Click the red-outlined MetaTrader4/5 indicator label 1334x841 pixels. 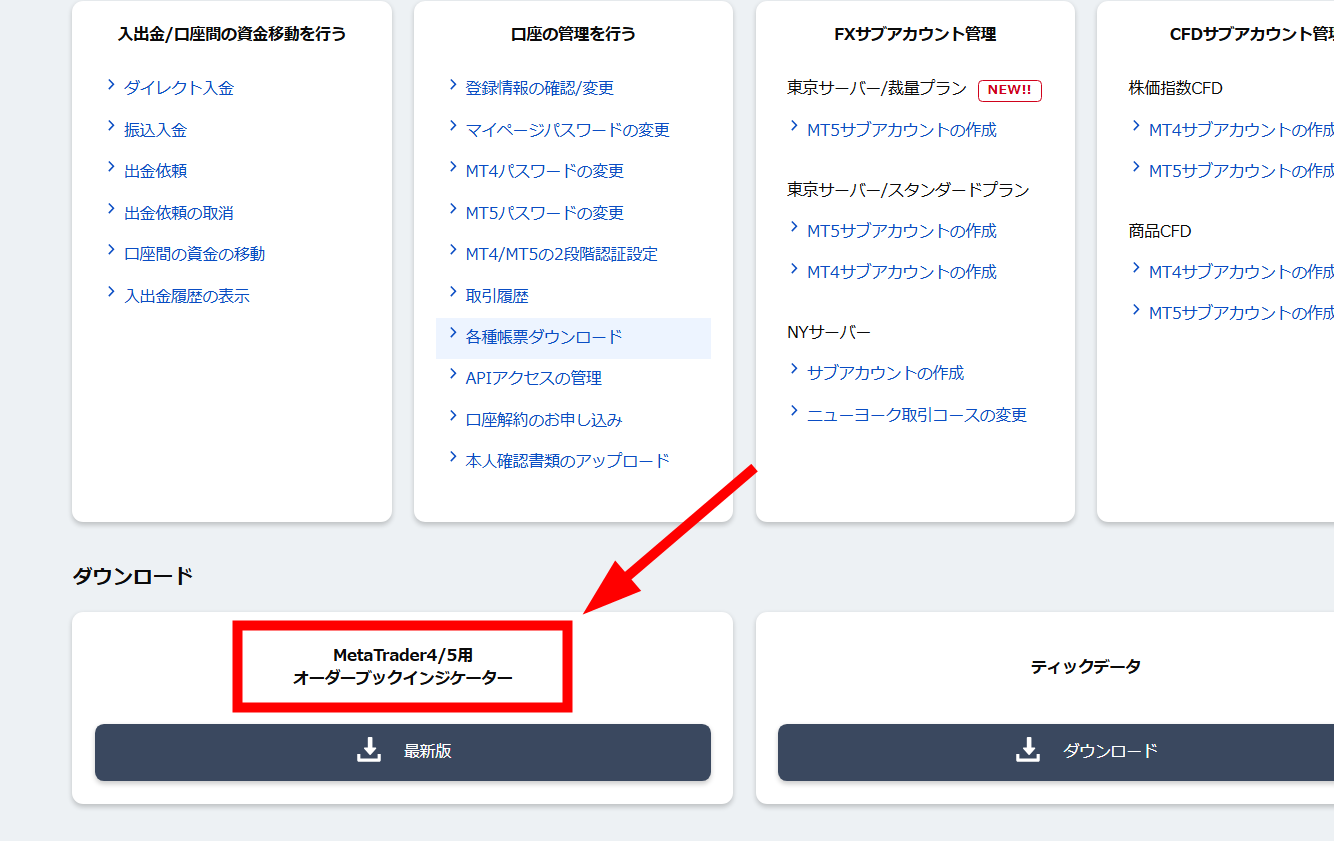(x=401, y=668)
